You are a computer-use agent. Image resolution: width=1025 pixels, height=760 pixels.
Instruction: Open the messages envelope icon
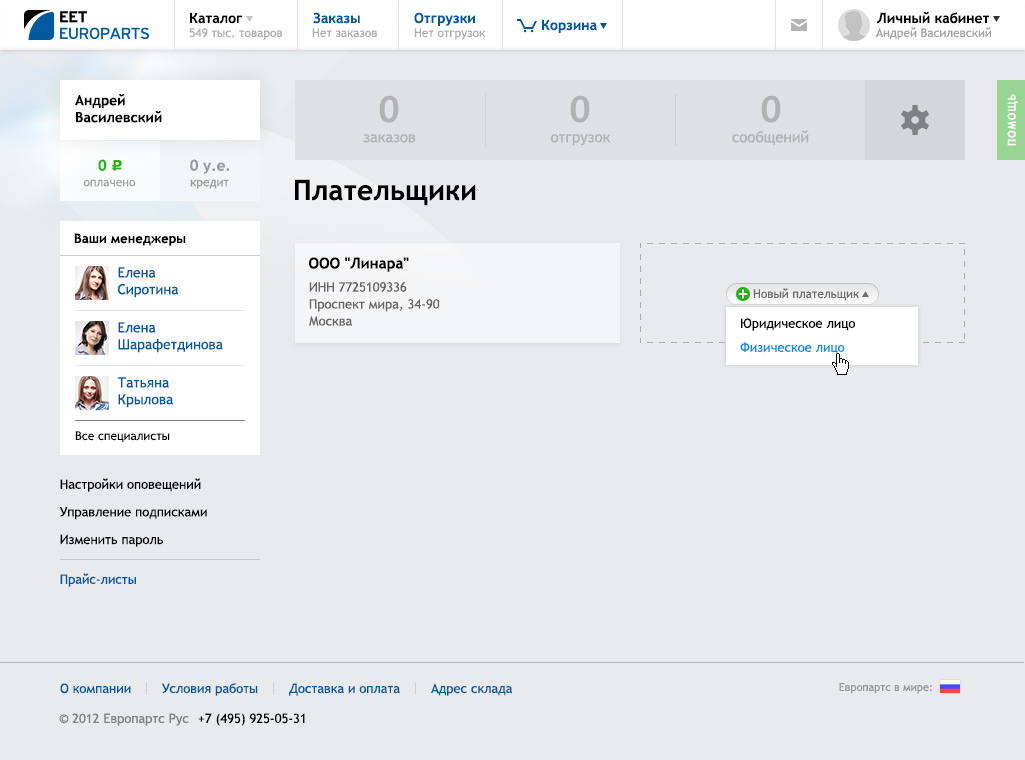click(x=798, y=25)
